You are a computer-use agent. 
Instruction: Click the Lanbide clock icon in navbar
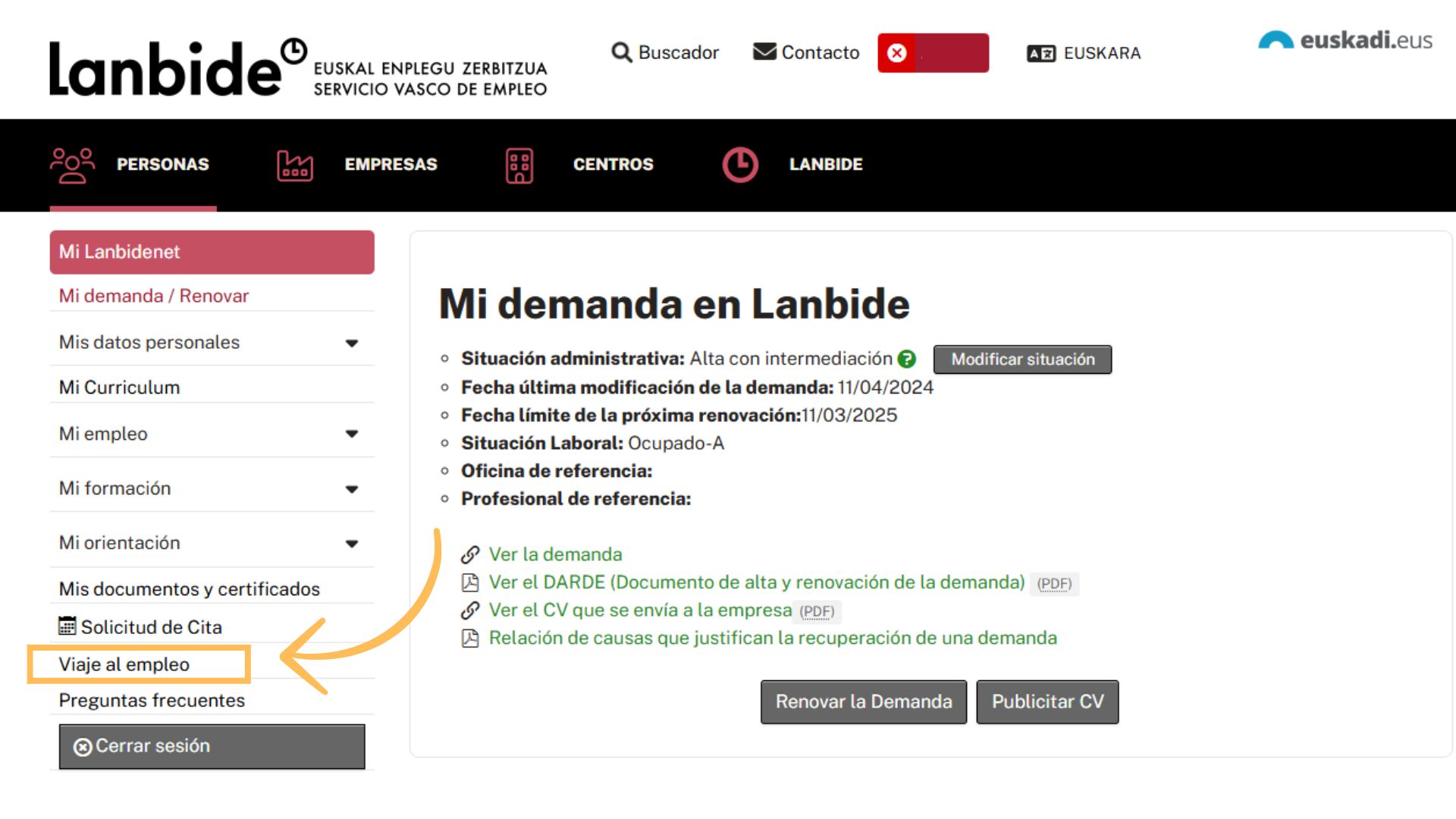tap(740, 165)
